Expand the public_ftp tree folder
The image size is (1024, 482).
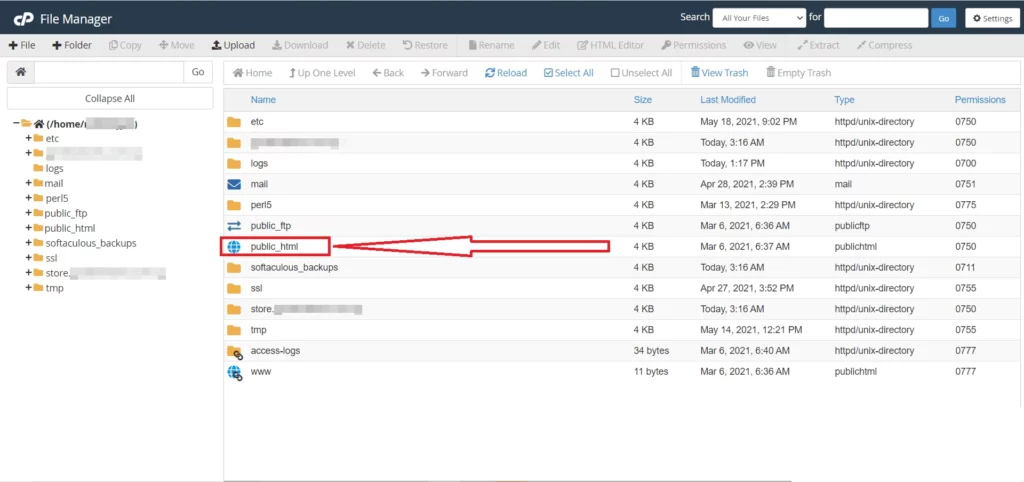point(29,213)
